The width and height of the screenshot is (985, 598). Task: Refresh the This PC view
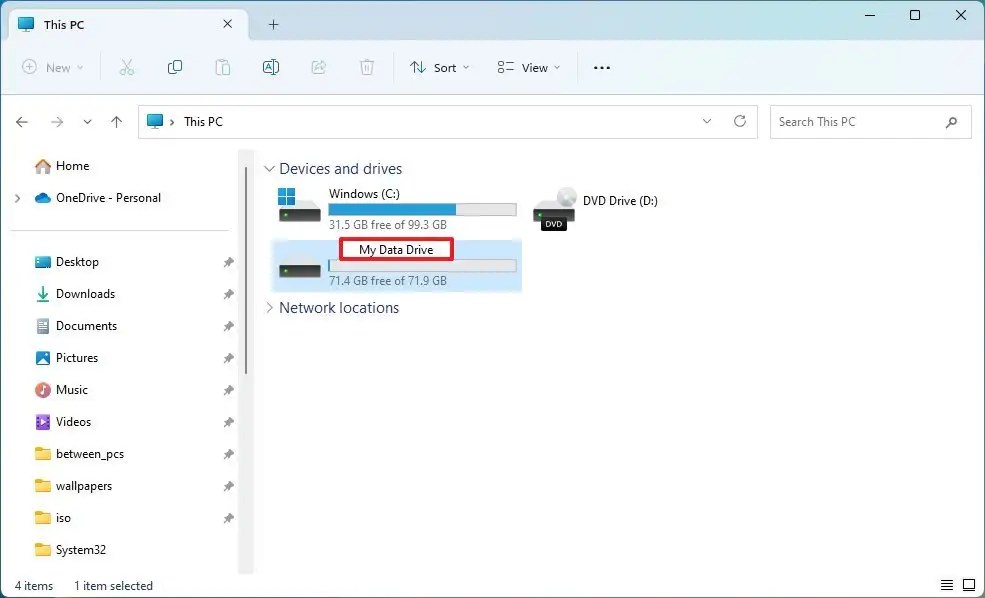coord(740,121)
